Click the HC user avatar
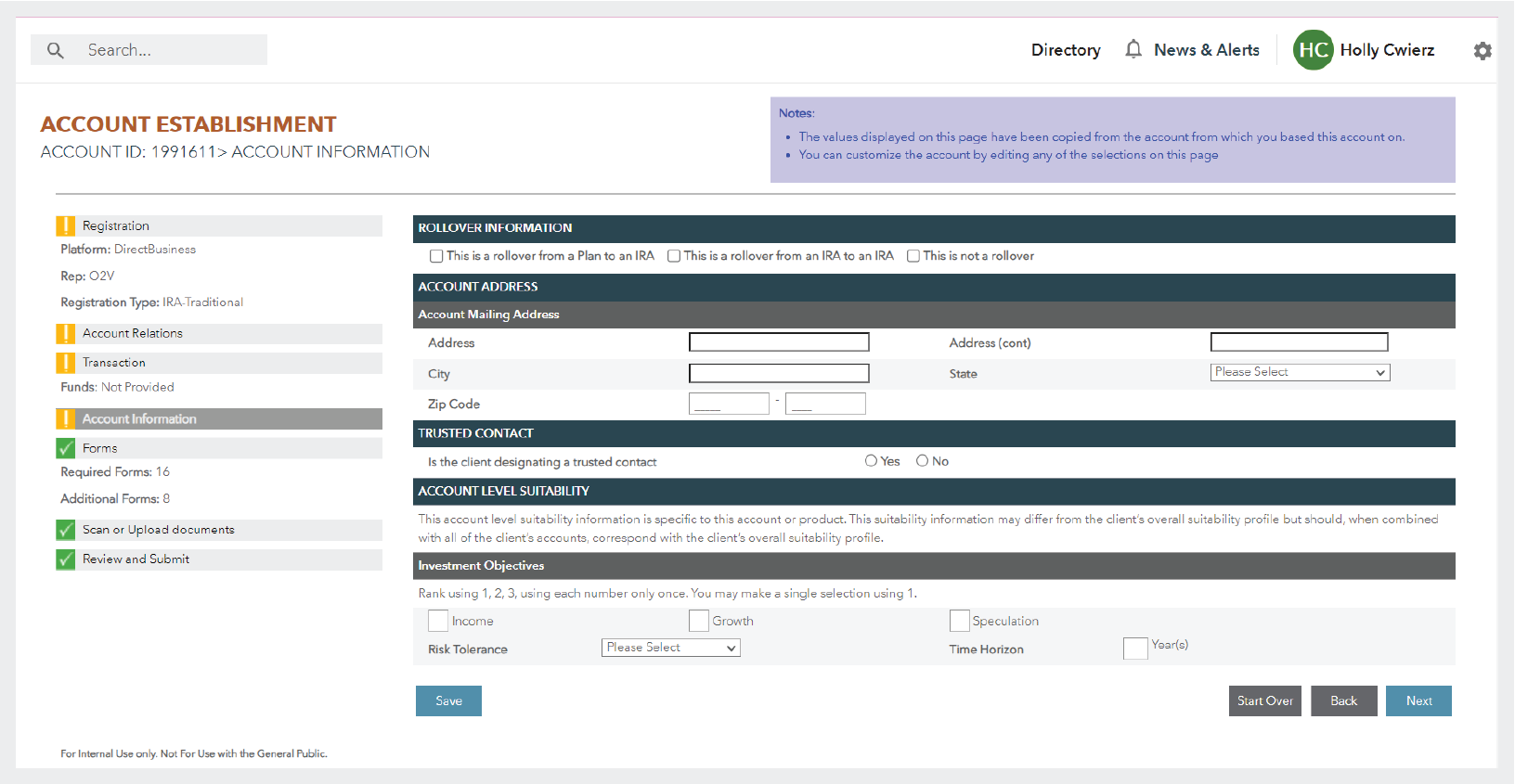 point(1313,50)
